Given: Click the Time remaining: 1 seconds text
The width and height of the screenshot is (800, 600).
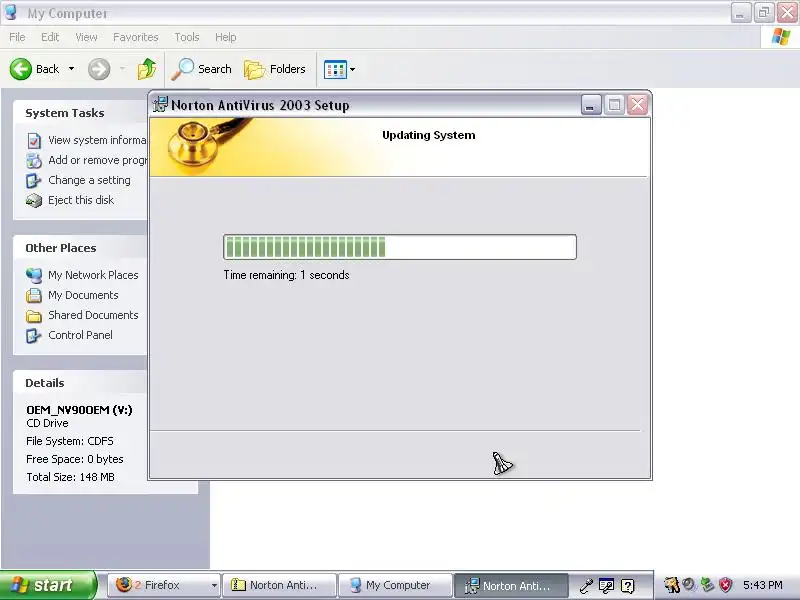Looking at the screenshot, I should click(286, 275).
